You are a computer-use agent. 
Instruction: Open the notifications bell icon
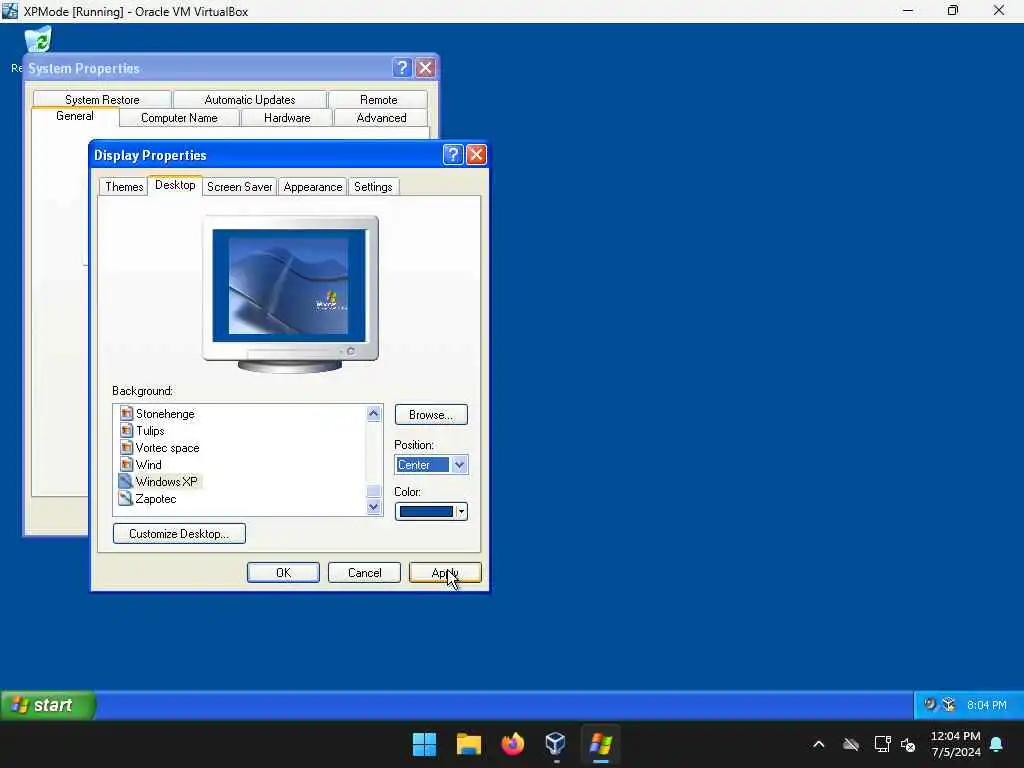tap(997, 744)
